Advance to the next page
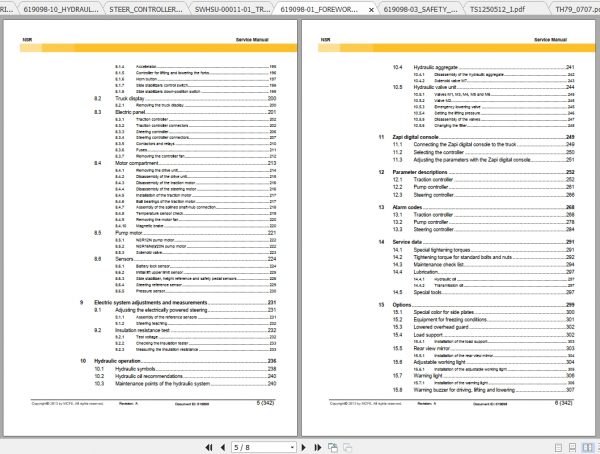Screen dimensions: 600x454 coord(303,447)
